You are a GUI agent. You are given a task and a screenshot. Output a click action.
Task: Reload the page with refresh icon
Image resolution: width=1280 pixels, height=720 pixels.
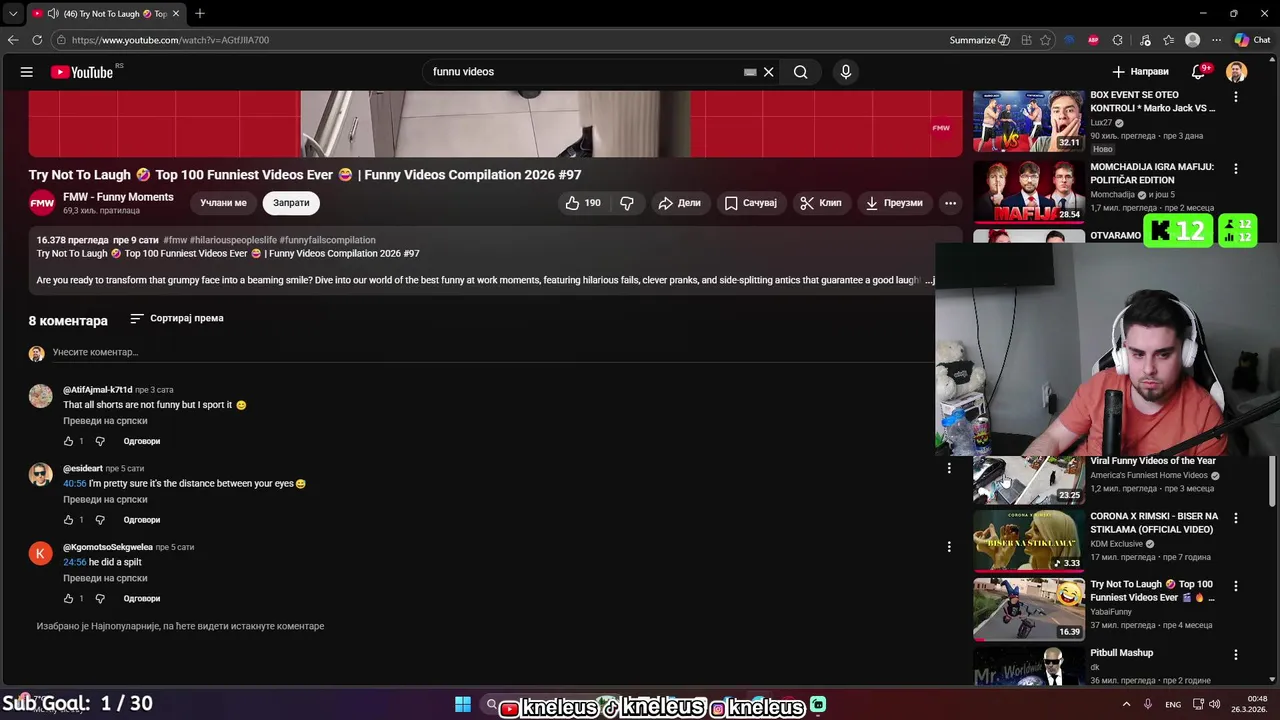[37, 40]
